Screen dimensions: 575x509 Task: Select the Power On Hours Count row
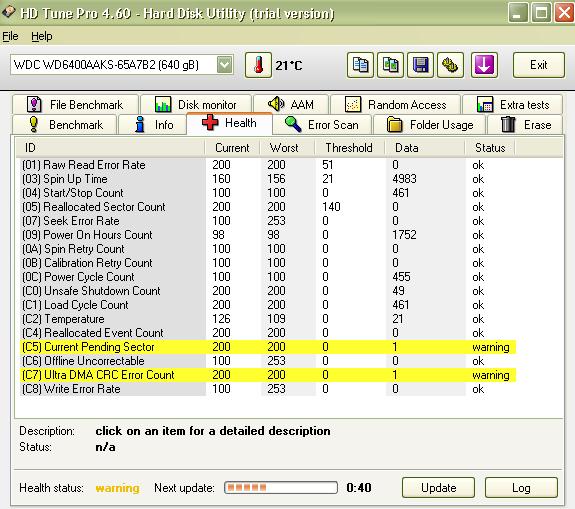[x=268, y=235]
